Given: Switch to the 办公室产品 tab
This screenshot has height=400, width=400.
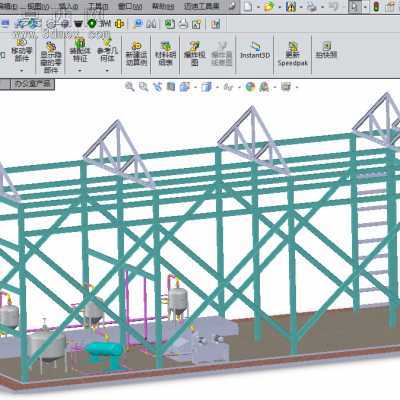Looking at the screenshot, I should coord(32,84).
